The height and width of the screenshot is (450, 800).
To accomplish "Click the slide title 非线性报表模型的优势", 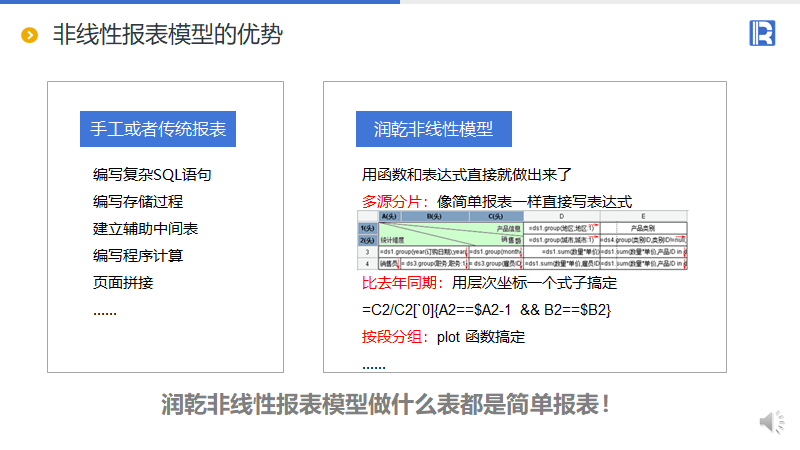I will click(167, 35).
